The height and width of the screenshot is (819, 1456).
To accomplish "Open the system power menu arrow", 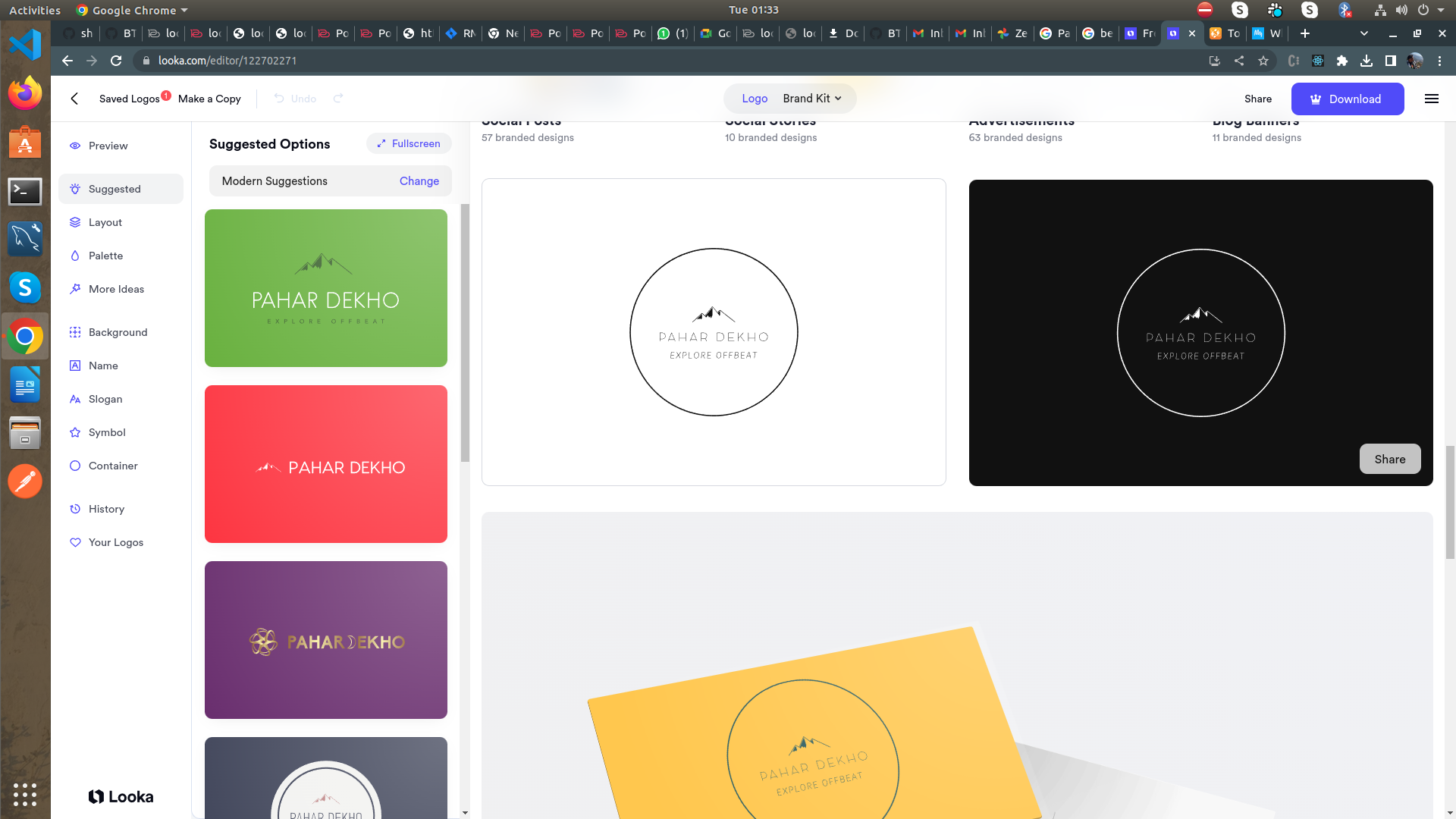I will pyautogui.click(x=1441, y=10).
